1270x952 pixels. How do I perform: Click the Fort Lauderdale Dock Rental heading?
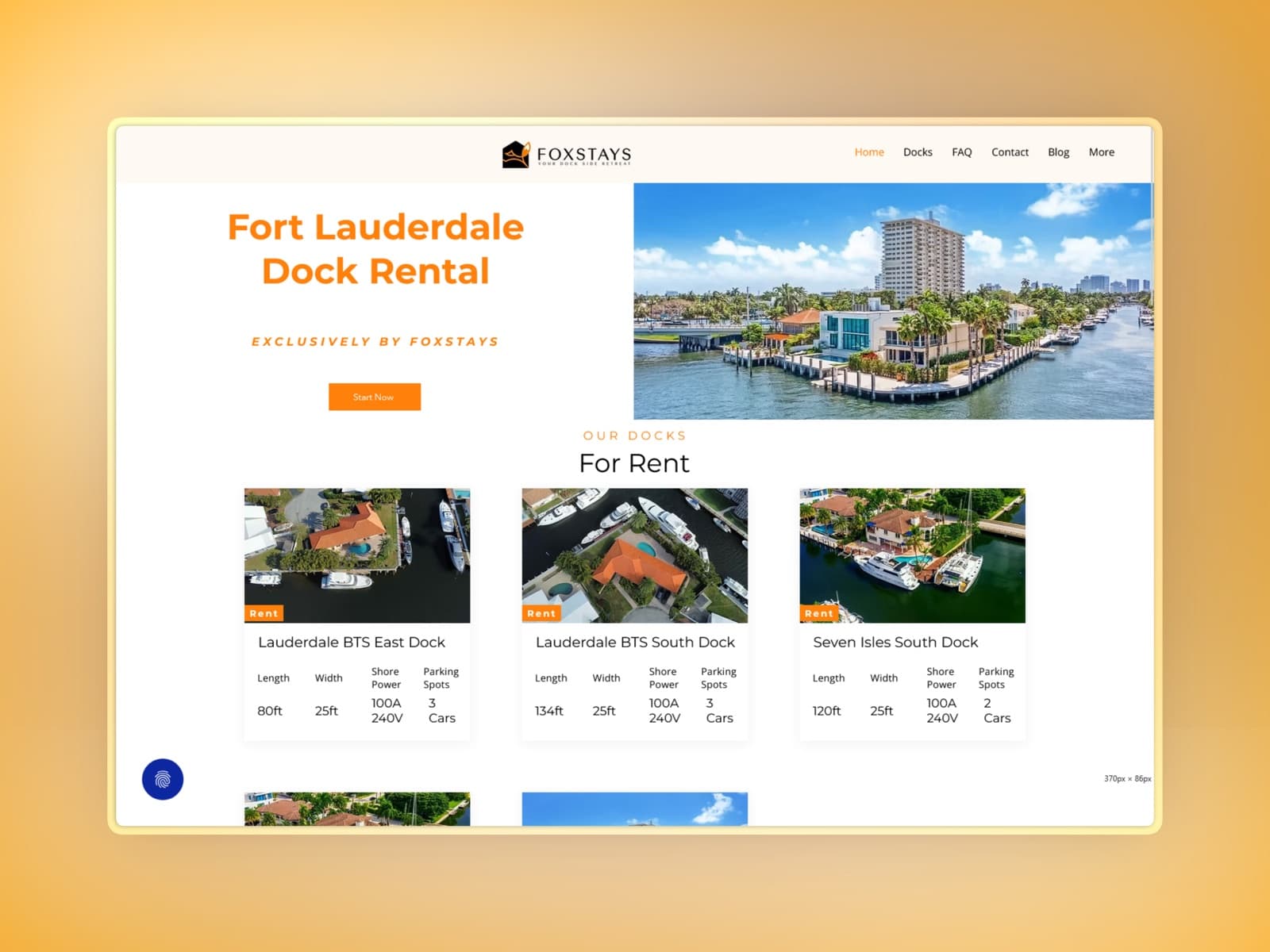pos(375,249)
